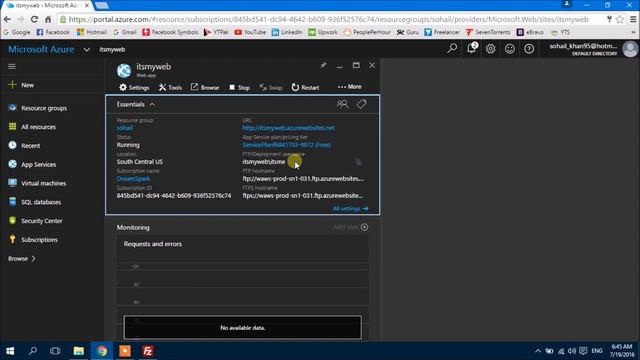The width and height of the screenshot is (640, 360).
Task: Open the notifications bell icon
Action: [471, 48]
